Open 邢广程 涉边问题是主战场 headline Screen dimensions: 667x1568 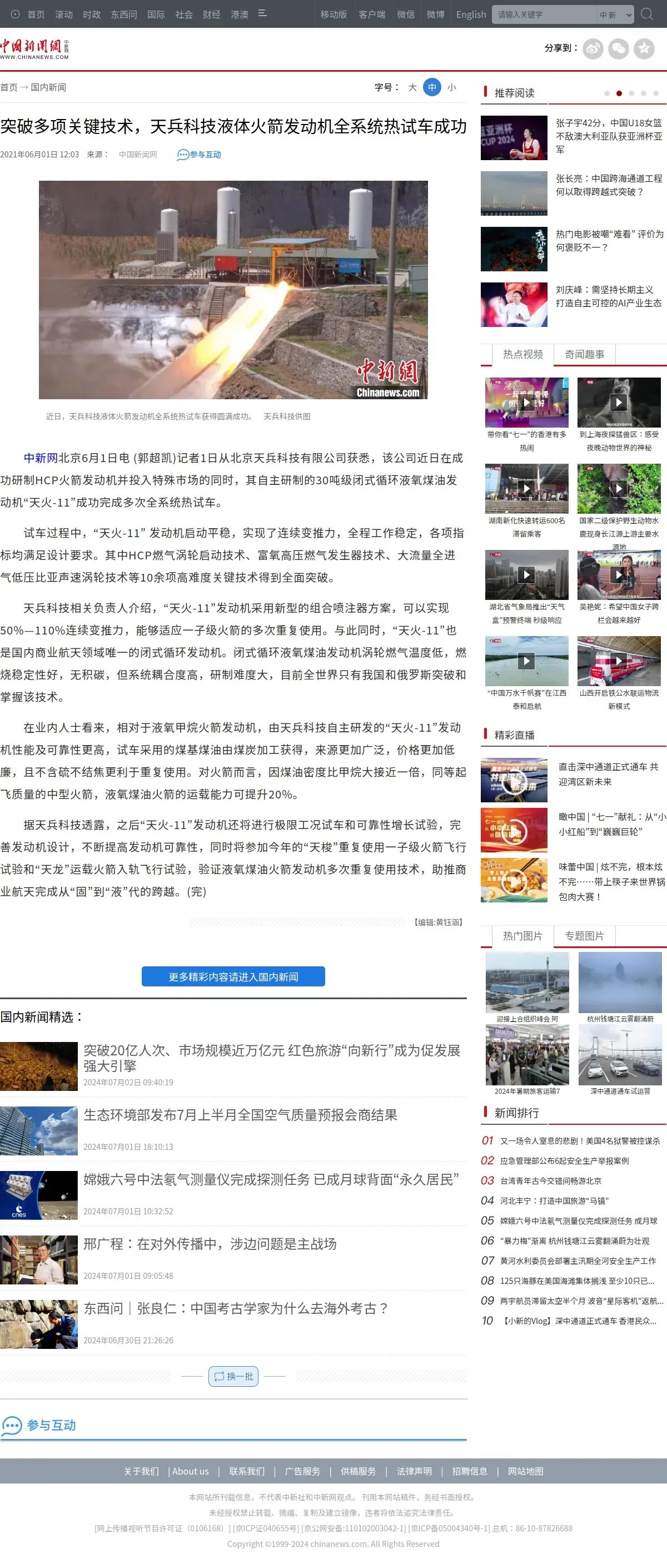(210, 1244)
